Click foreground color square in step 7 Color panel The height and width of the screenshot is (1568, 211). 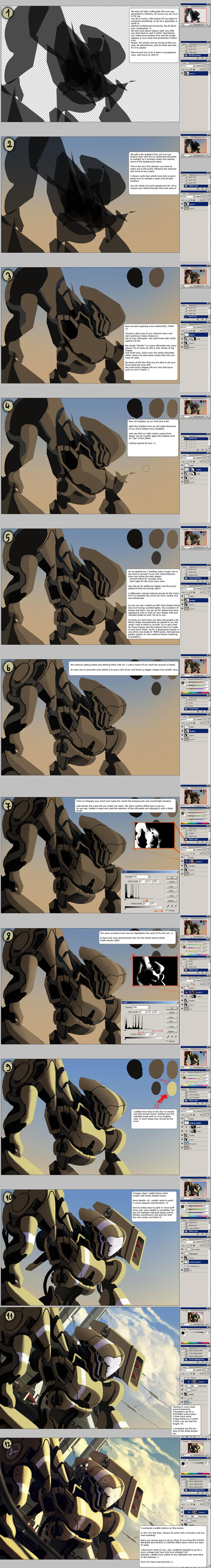tap(182, 813)
